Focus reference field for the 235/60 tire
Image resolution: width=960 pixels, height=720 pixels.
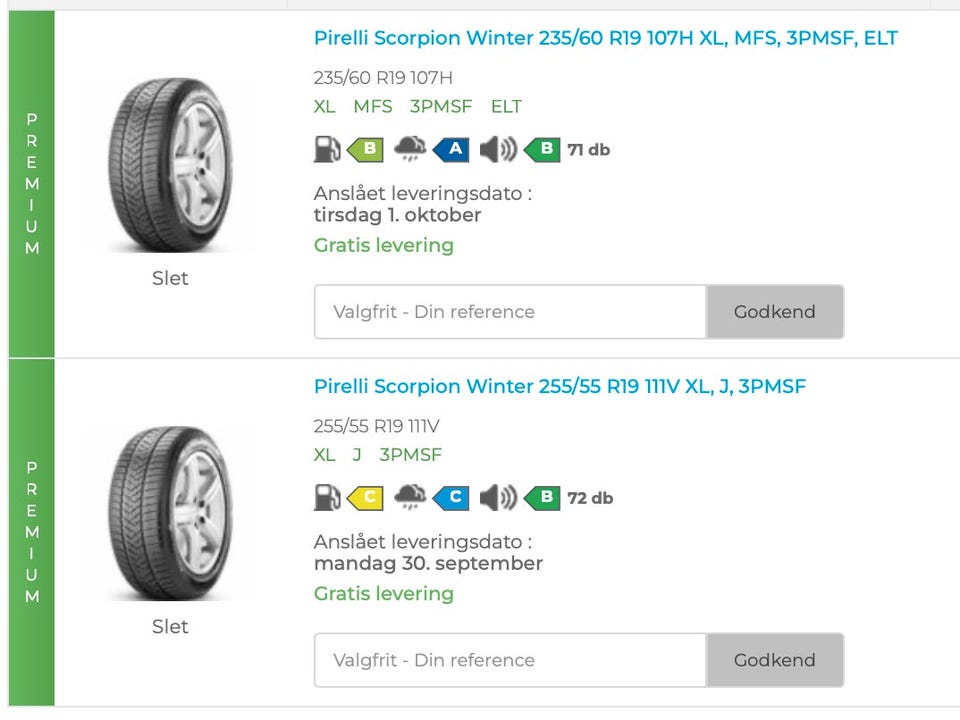click(510, 312)
